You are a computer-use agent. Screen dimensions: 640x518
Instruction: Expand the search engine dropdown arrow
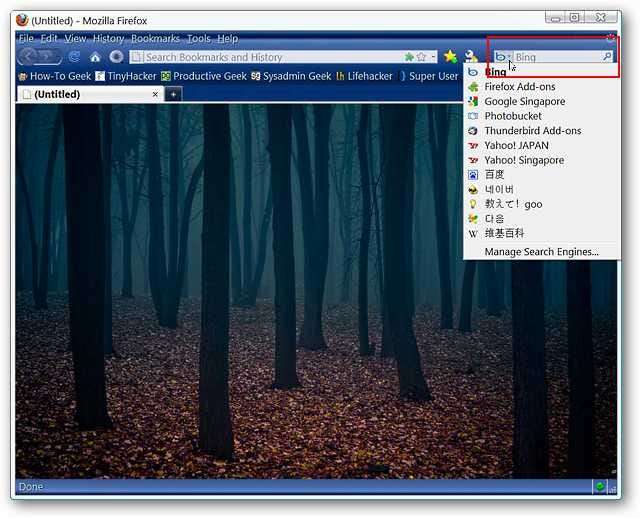pyautogui.click(x=510, y=58)
